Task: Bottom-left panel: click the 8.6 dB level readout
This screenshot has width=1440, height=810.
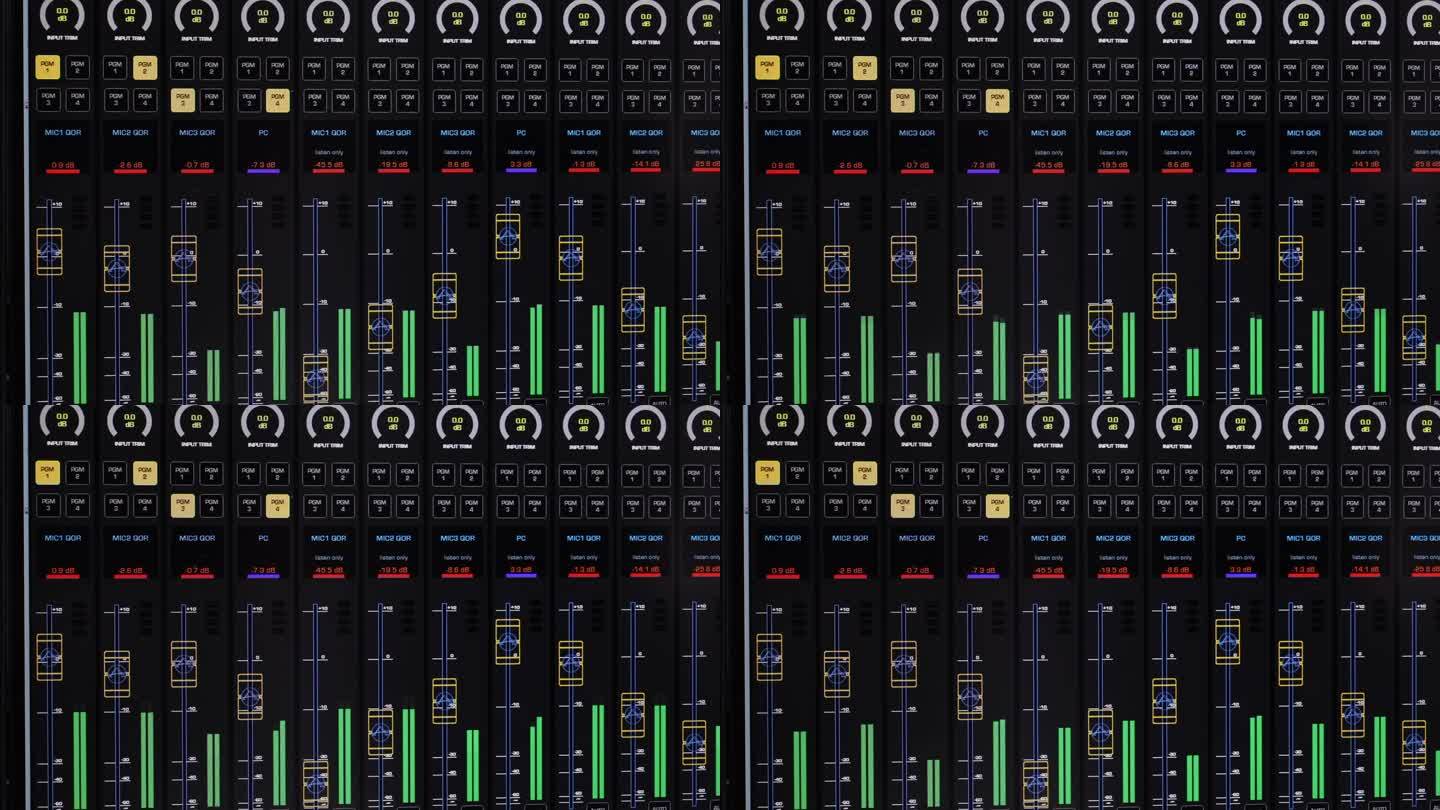Action: tap(457, 569)
